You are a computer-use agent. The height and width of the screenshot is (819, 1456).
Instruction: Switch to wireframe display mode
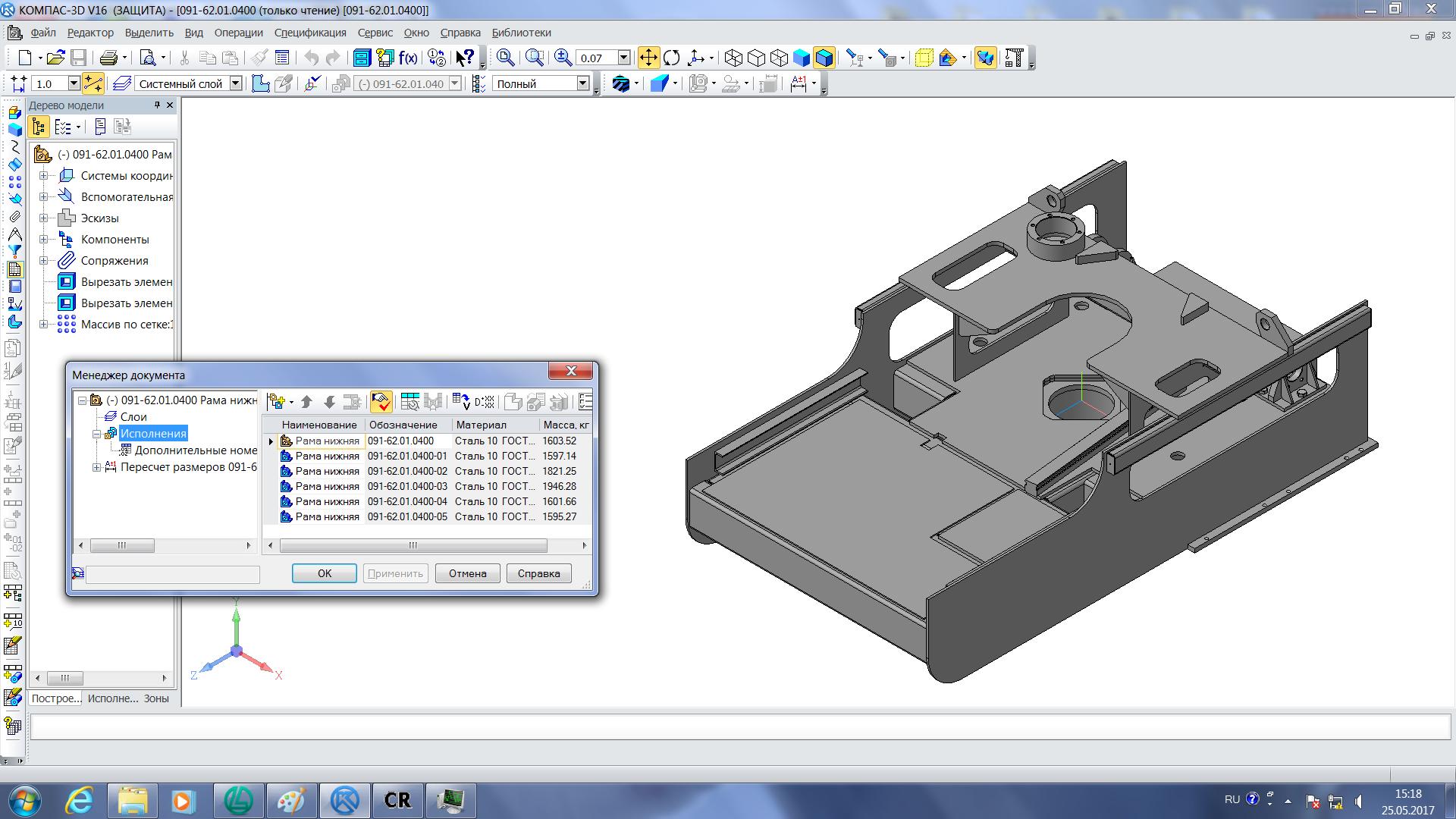pos(733,58)
